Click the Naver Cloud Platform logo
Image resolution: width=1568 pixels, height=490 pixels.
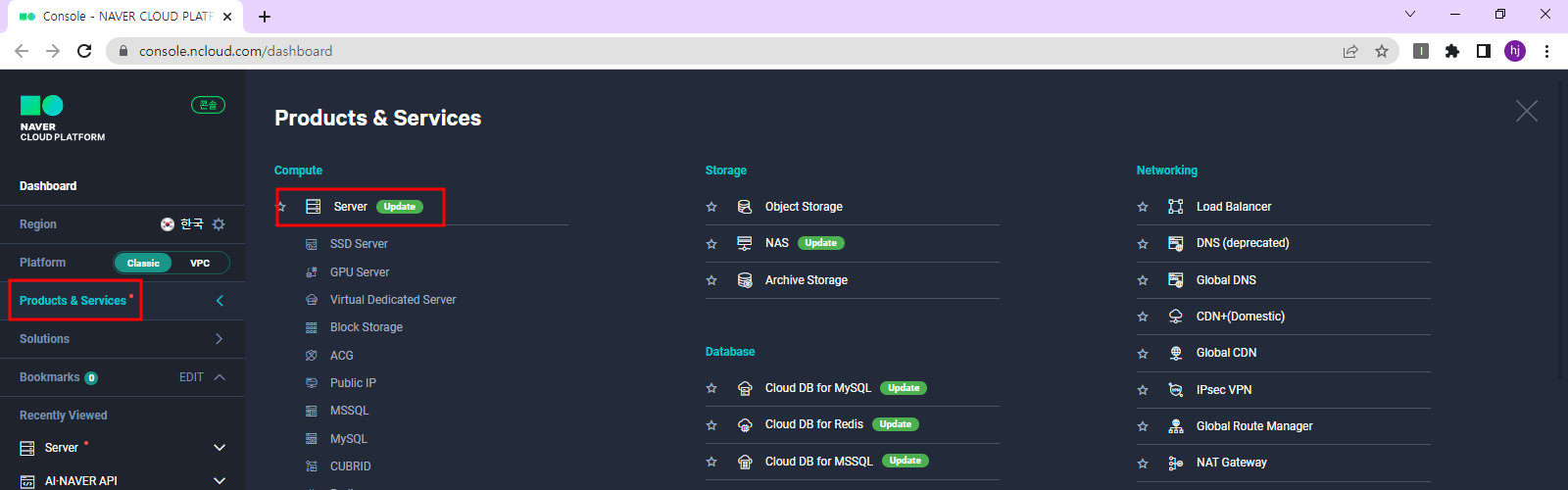pyautogui.click(x=62, y=119)
